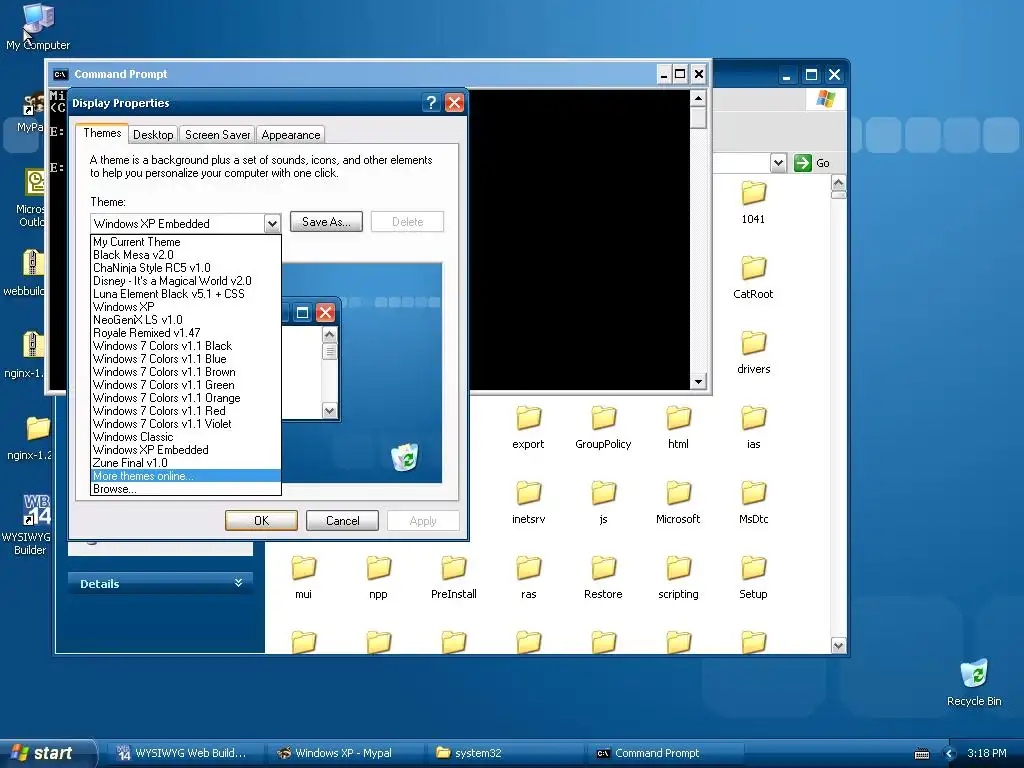Click the My Computer desktop icon
Image resolution: width=1024 pixels, height=768 pixels.
38,27
